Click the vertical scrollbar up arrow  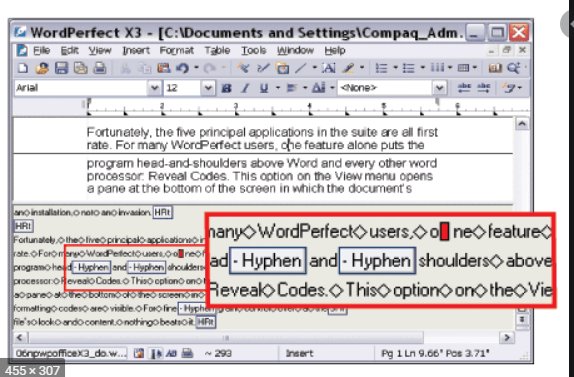(522, 124)
